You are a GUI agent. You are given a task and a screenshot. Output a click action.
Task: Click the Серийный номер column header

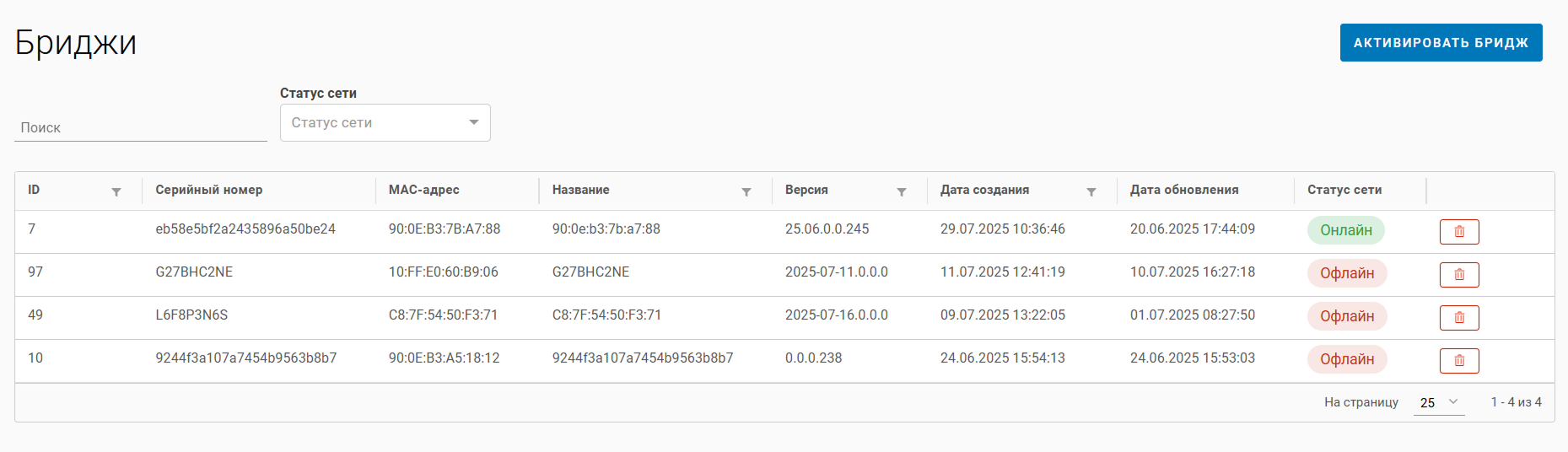pos(209,190)
